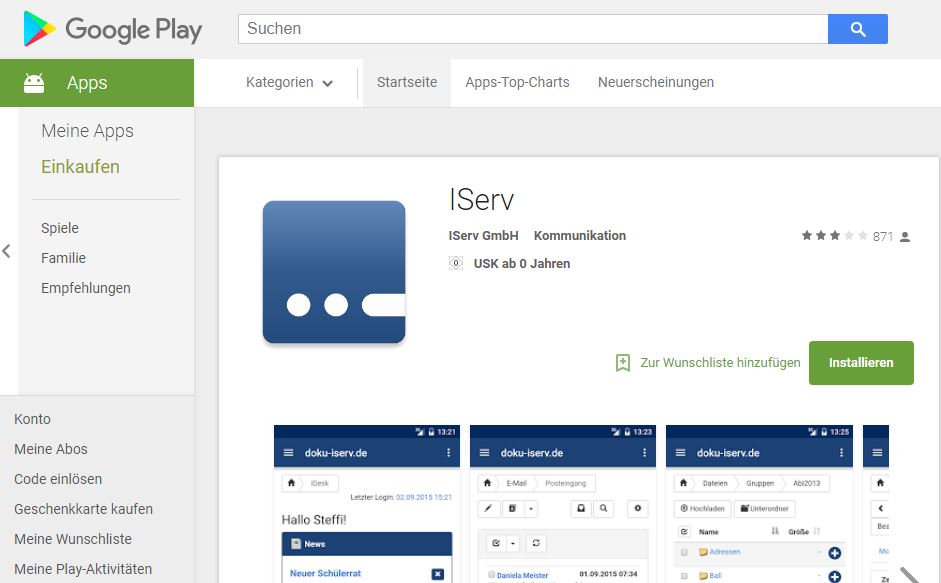This screenshot has width=941, height=583.
Task: Switch to the Startseite tab
Action: pyautogui.click(x=407, y=83)
